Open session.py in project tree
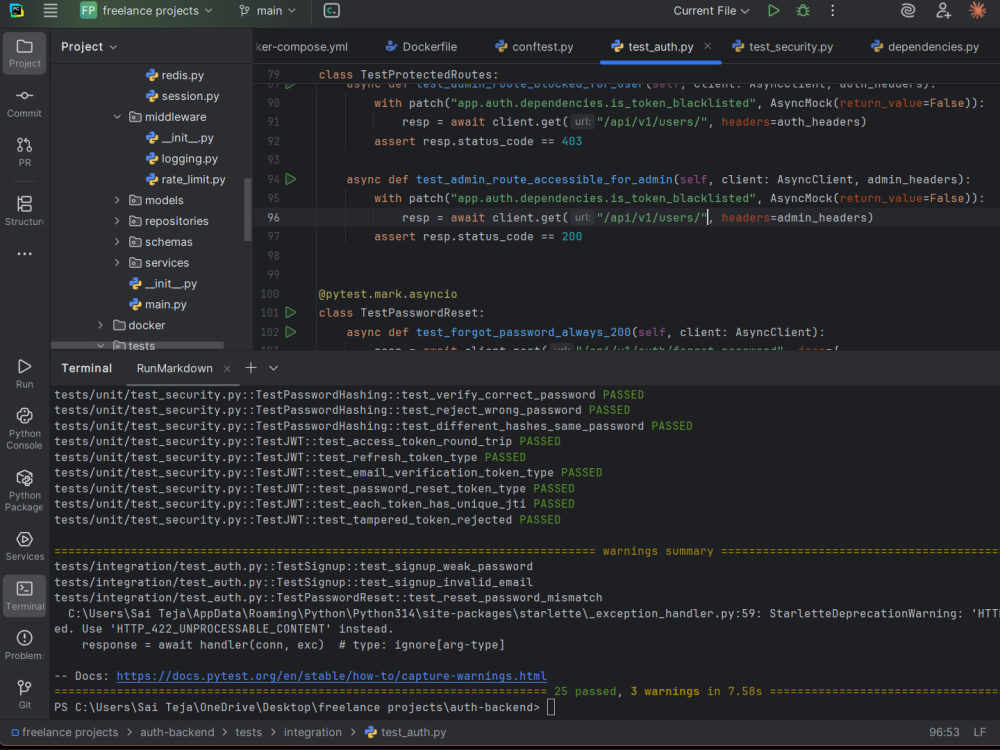 click(182, 96)
